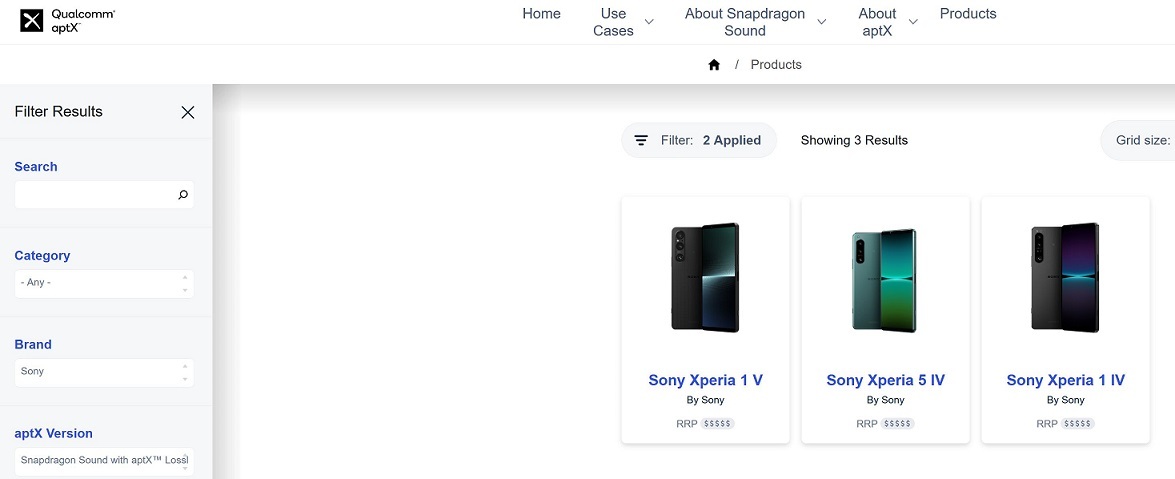Click the home breadcrumb icon
Image resolution: width=1175 pixels, height=479 pixels.
(x=714, y=65)
